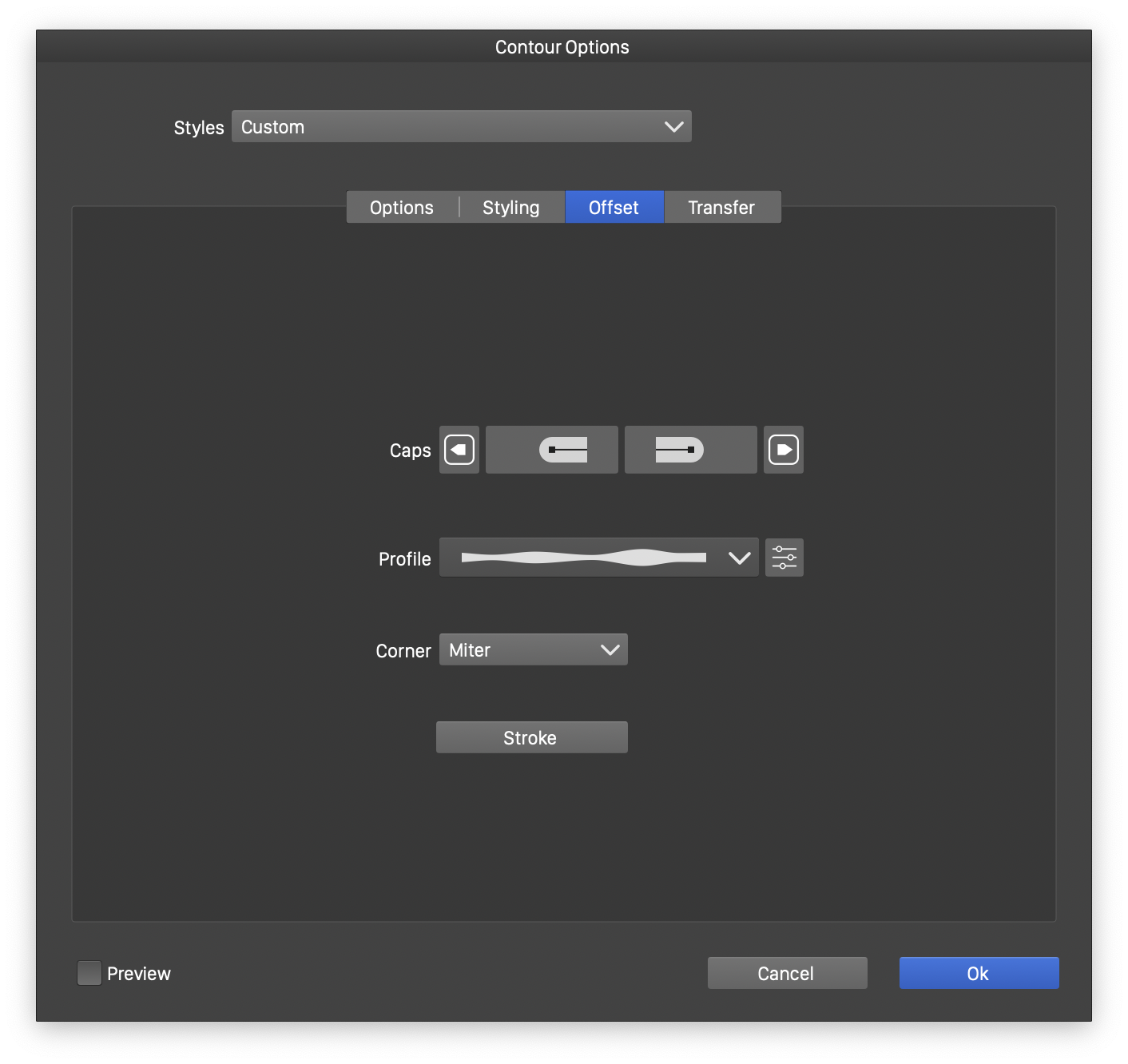
Task: Confirm settings with the Ok button
Action: (979, 973)
